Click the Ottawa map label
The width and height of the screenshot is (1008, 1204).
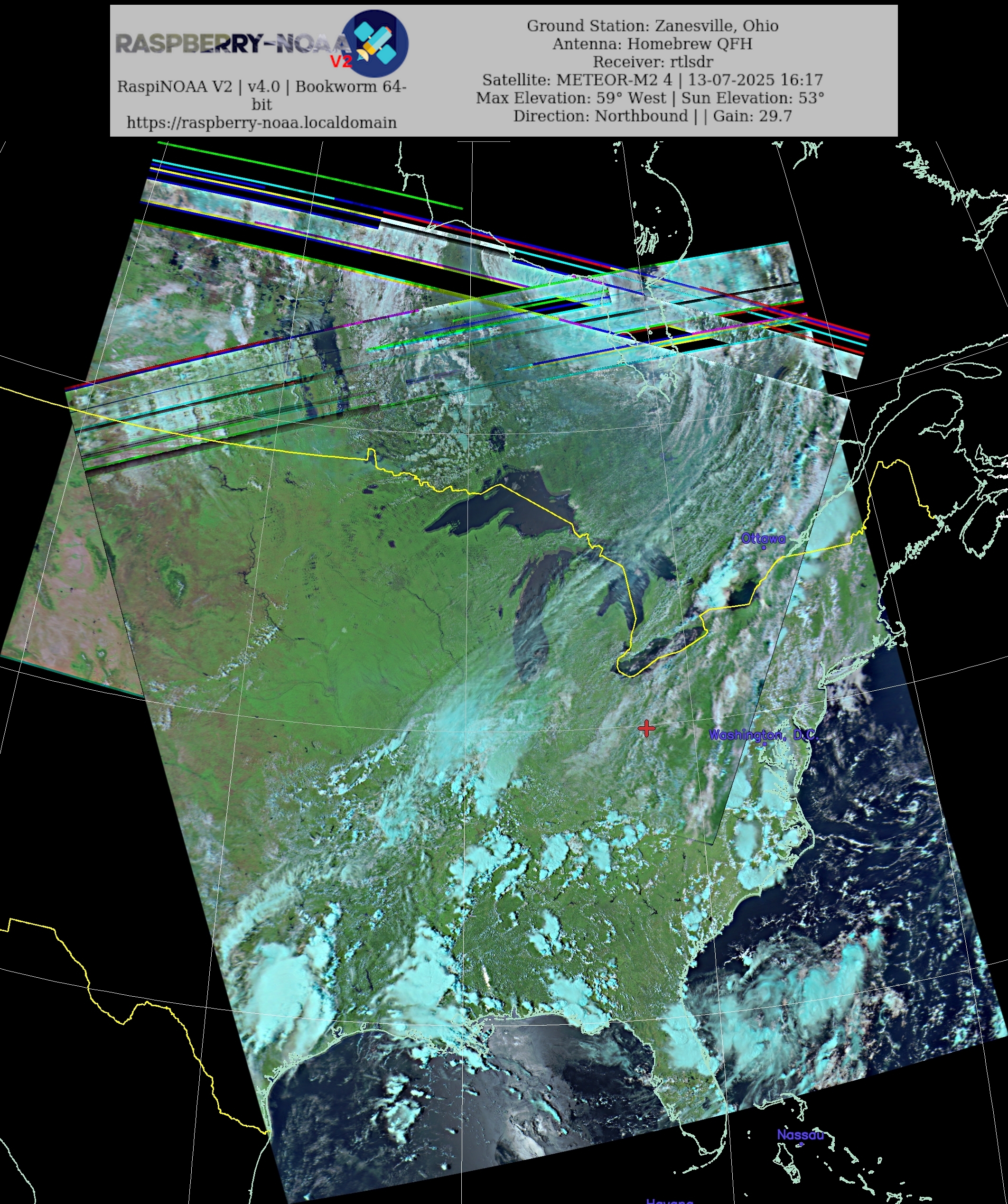point(763,538)
